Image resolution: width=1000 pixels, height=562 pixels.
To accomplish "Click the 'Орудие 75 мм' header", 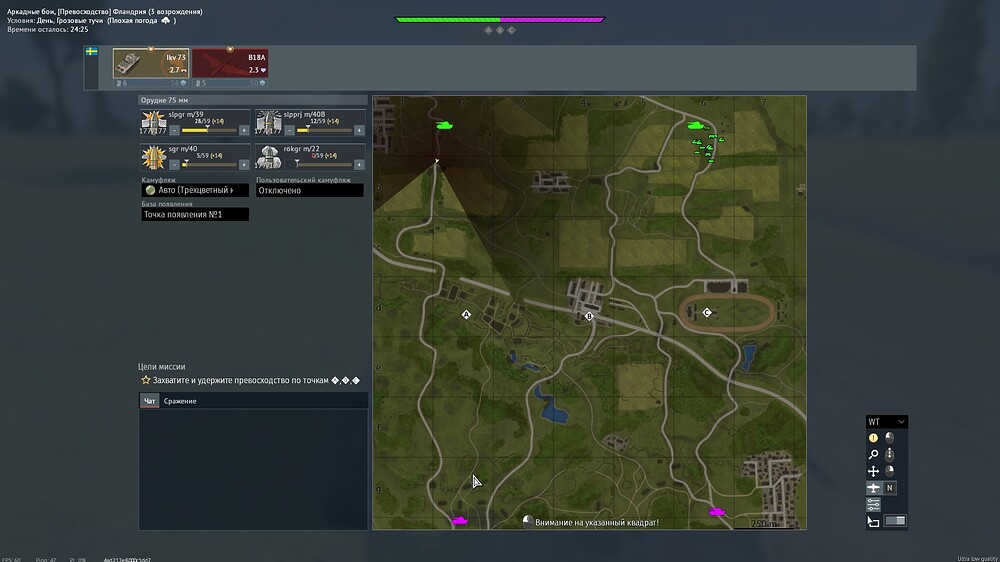I will tap(253, 100).
